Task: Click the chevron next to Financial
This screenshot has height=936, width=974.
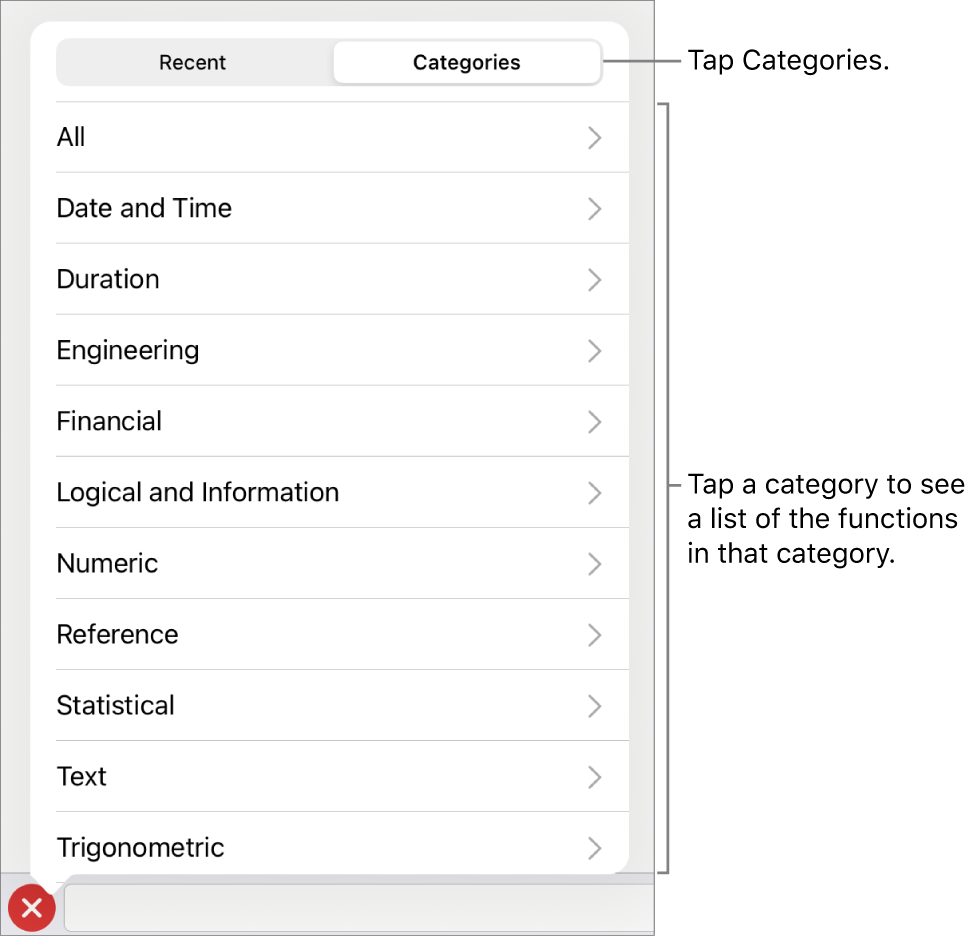Action: coord(595,422)
